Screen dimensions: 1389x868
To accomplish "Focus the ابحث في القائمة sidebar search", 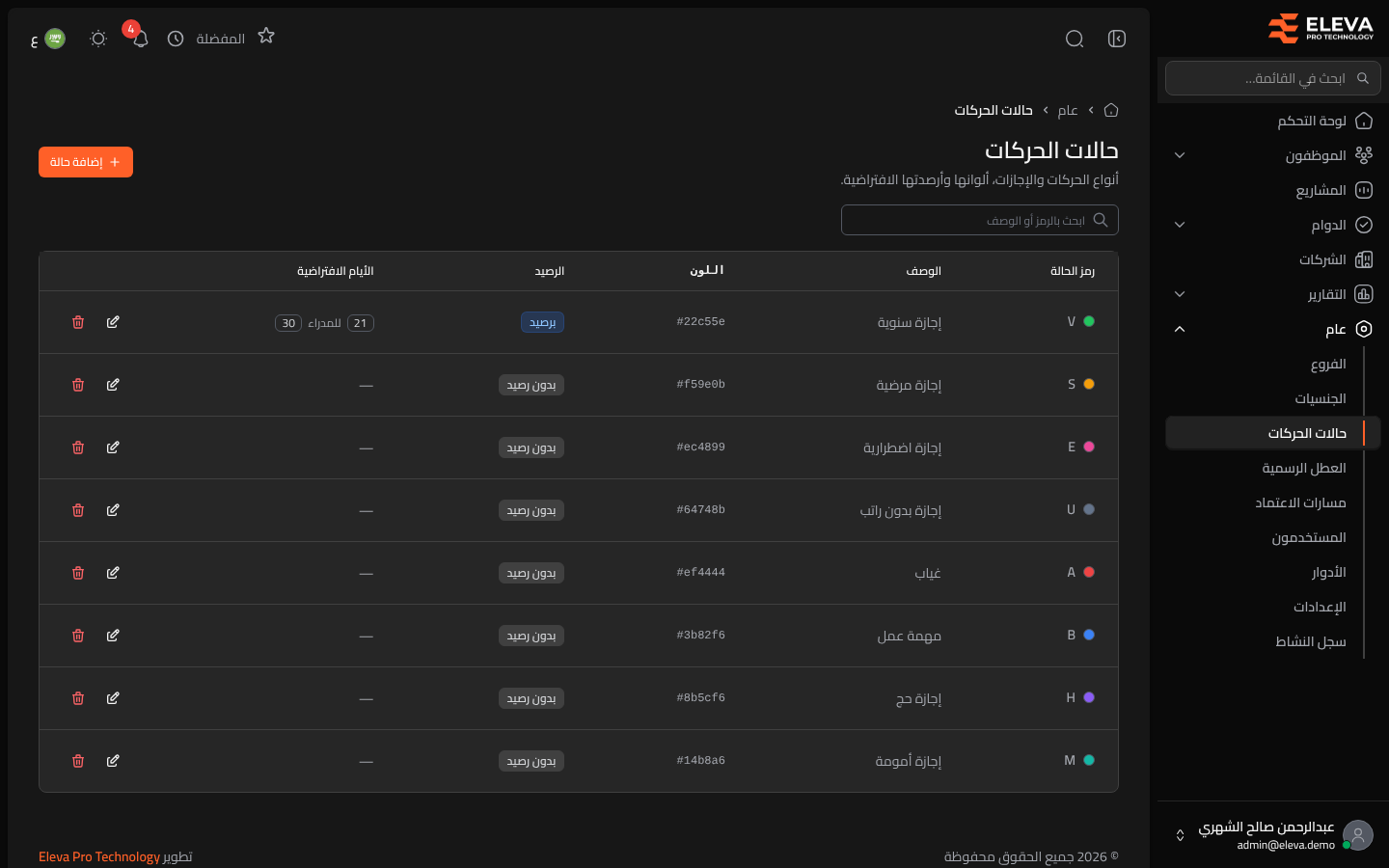I will coord(1273,78).
